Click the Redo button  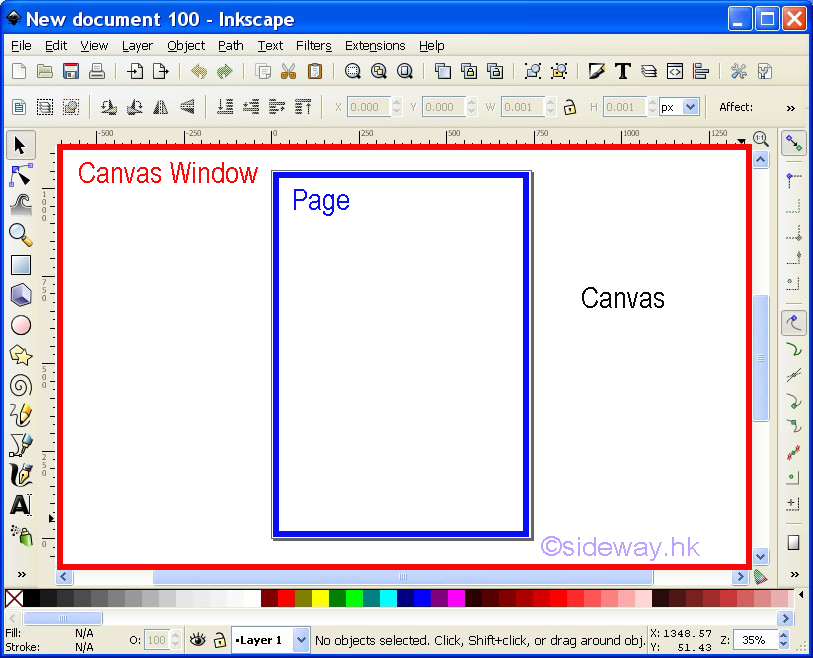tap(224, 71)
